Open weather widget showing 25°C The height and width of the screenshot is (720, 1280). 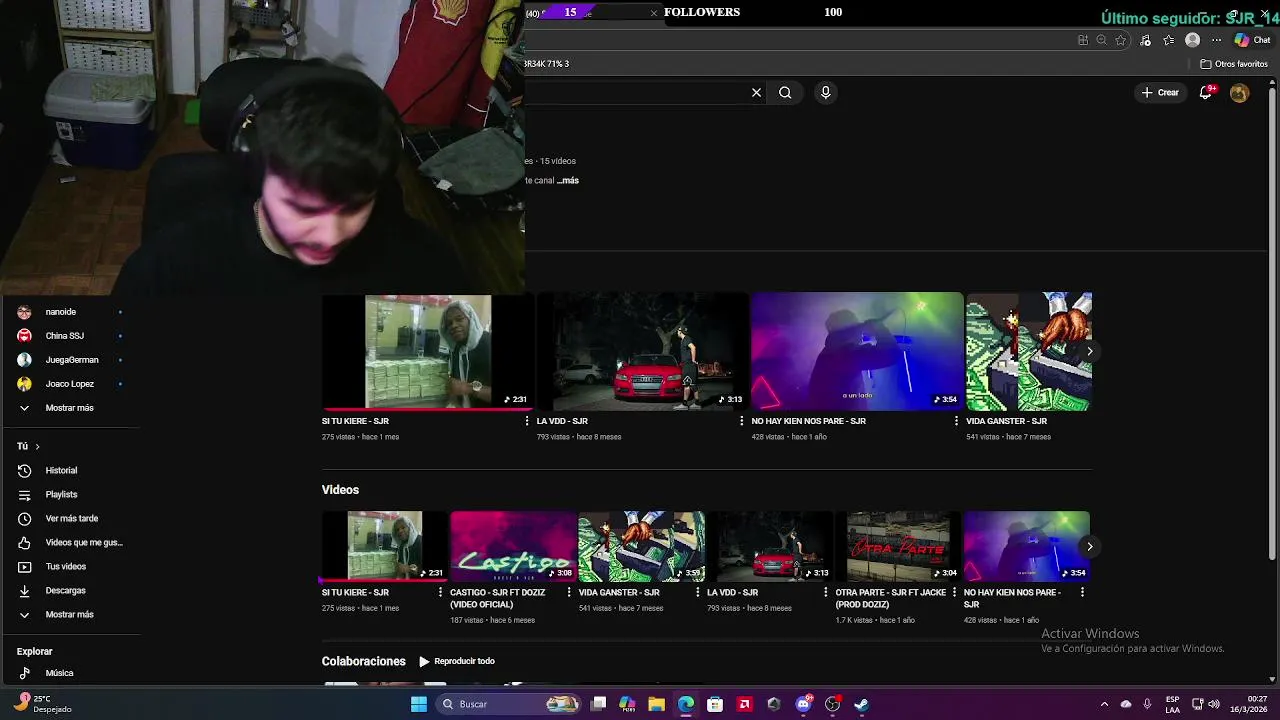40,704
